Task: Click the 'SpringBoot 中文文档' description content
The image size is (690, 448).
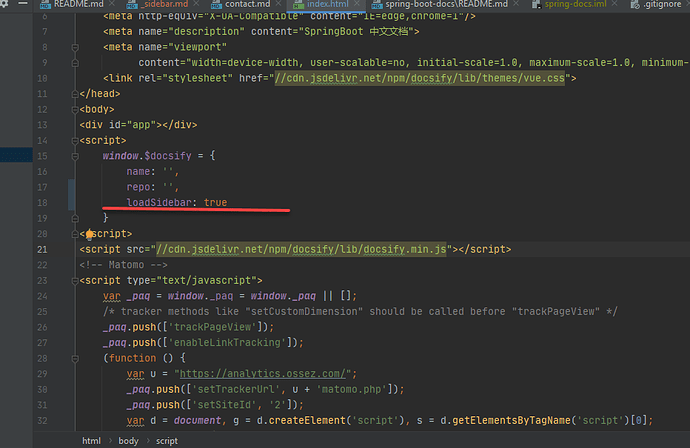Action: [356, 32]
